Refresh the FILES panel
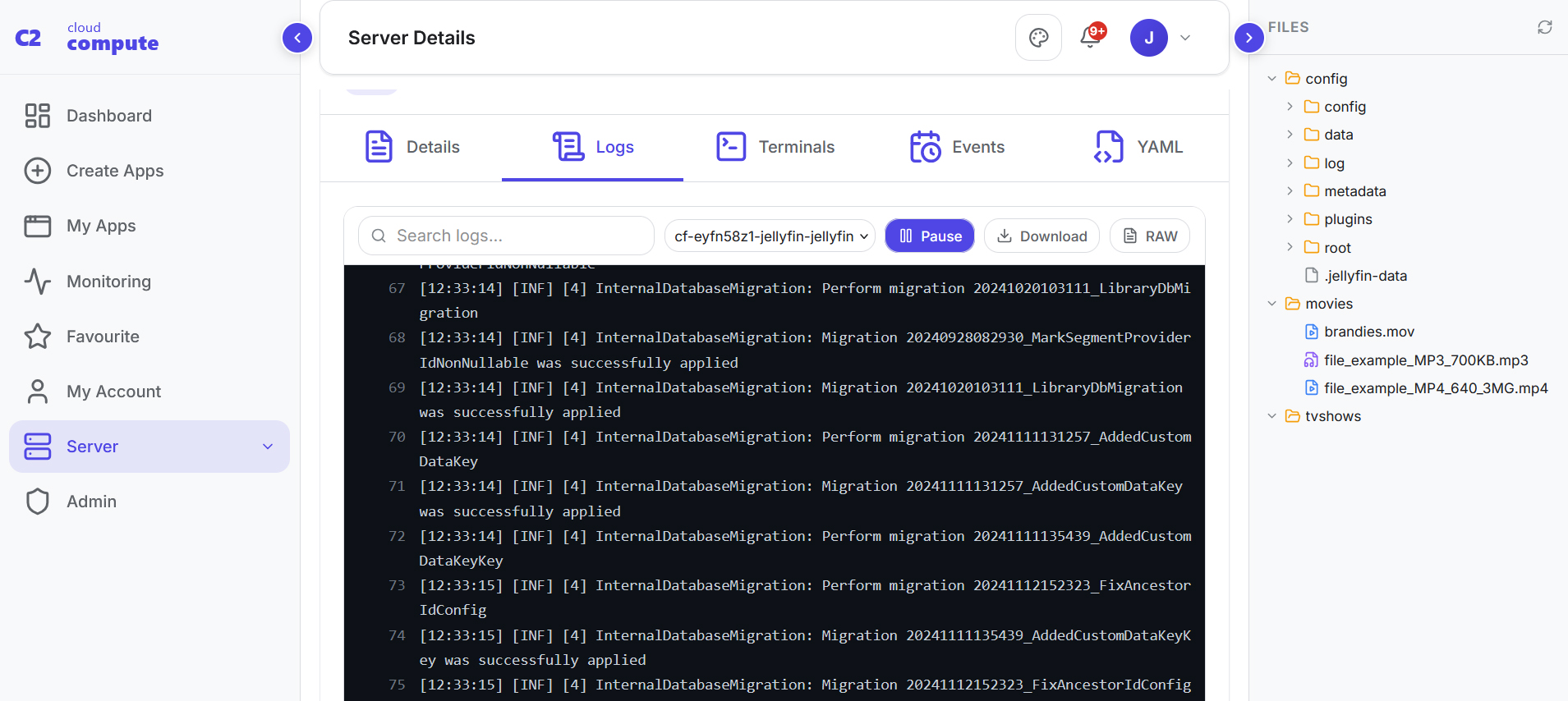The height and width of the screenshot is (701, 1568). [1545, 27]
